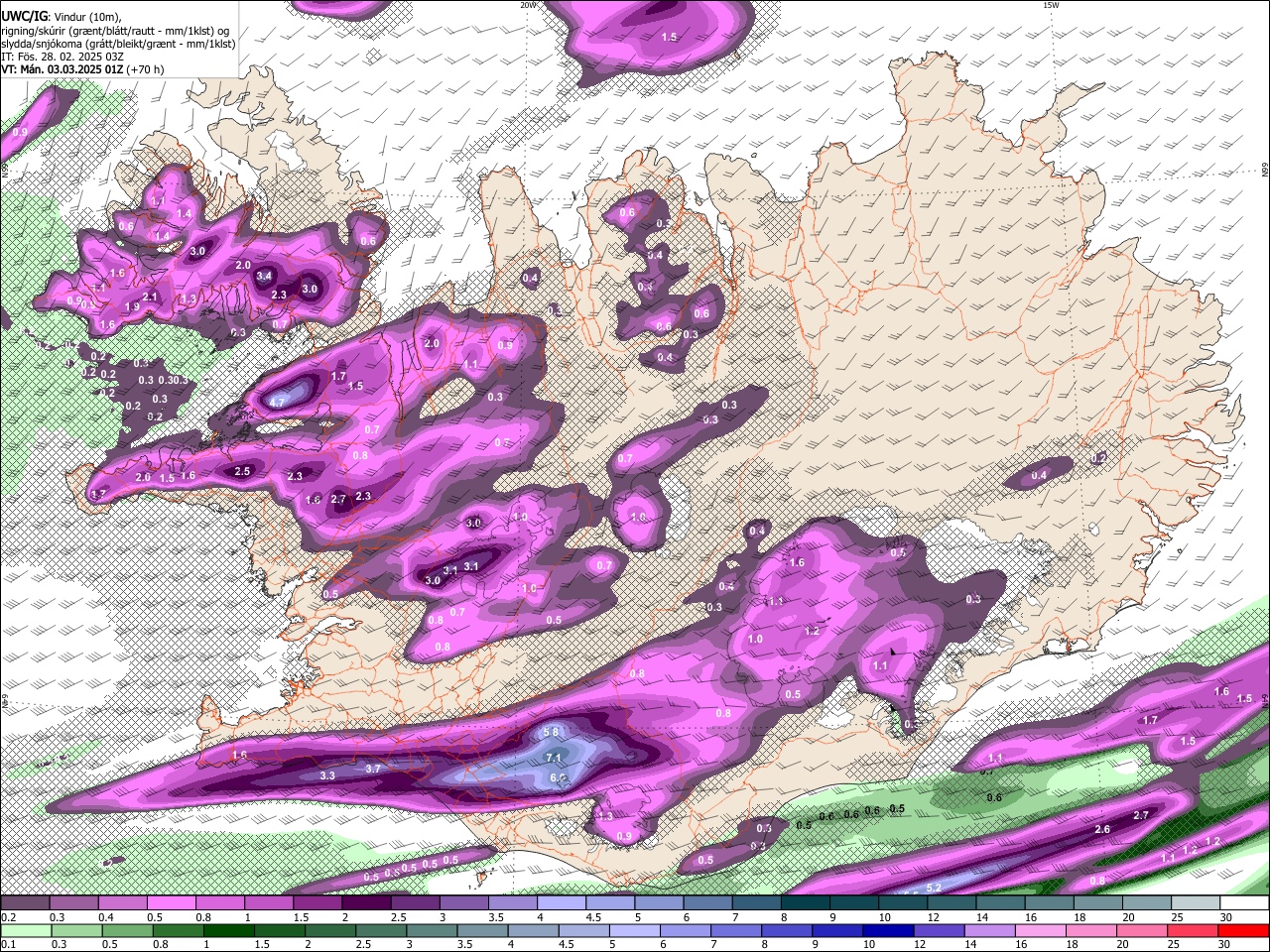Click upper legend swatch starting at 0.8
This screenshot has height=952, width=1270.
point(219,903)
